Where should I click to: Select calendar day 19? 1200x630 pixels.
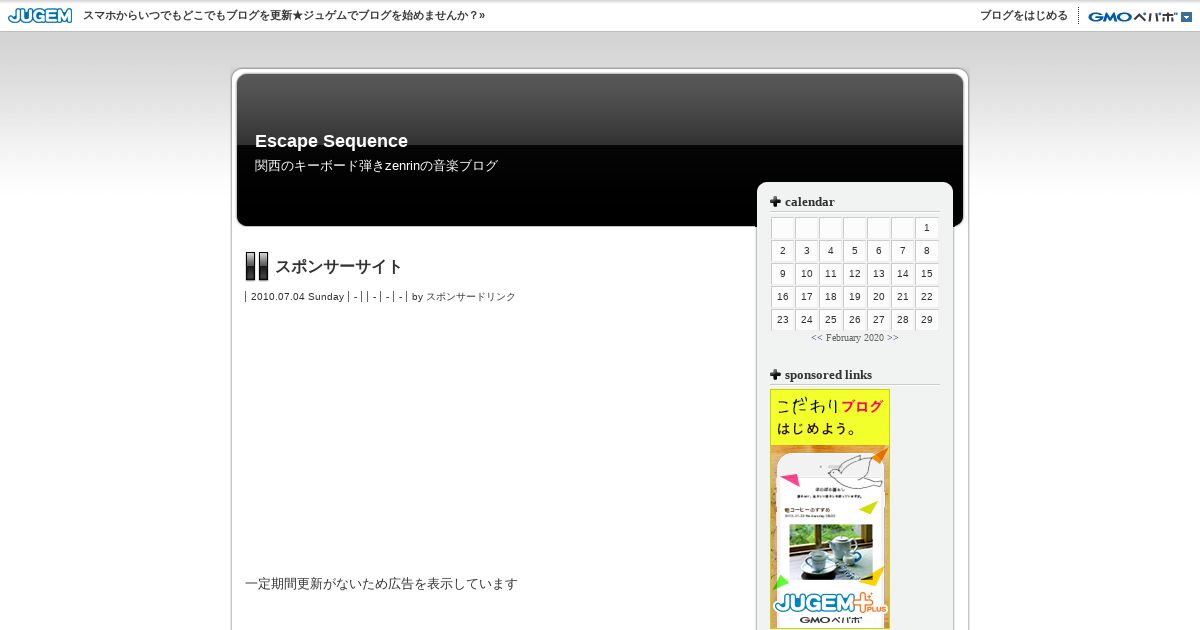(855, 297)
